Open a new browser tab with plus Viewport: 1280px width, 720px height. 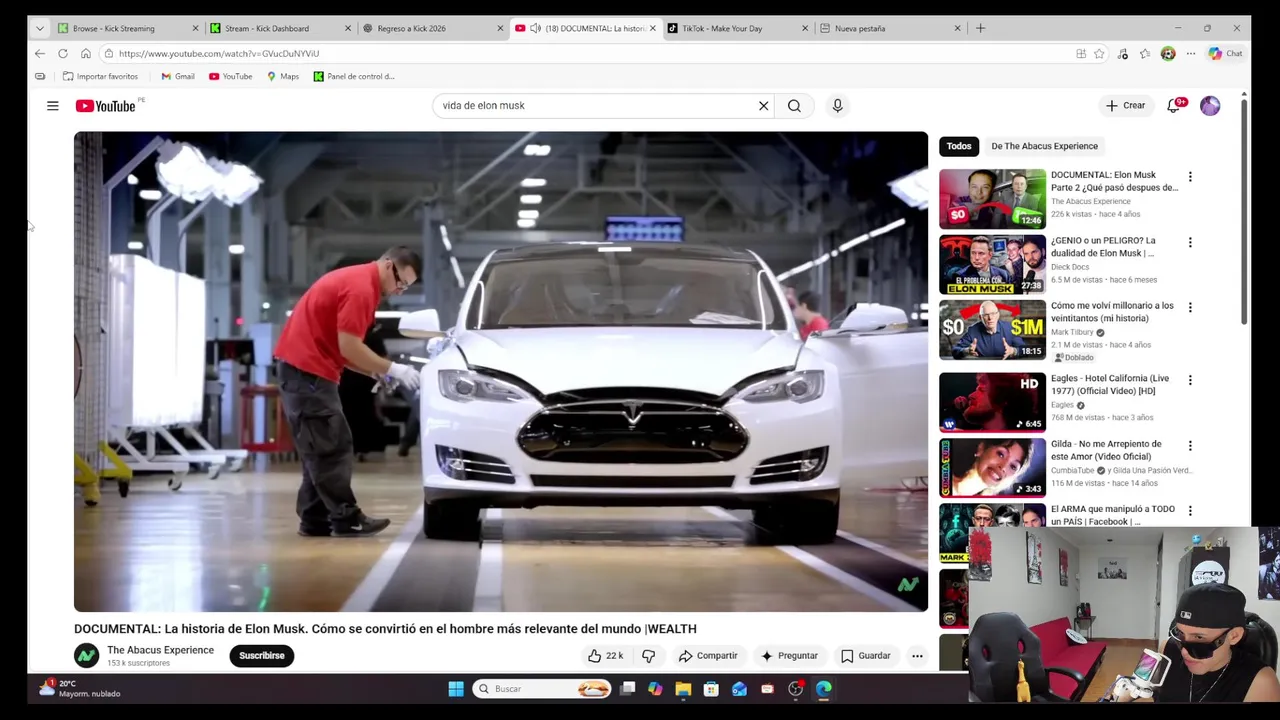pyautogui.click(x=980, y=28)
